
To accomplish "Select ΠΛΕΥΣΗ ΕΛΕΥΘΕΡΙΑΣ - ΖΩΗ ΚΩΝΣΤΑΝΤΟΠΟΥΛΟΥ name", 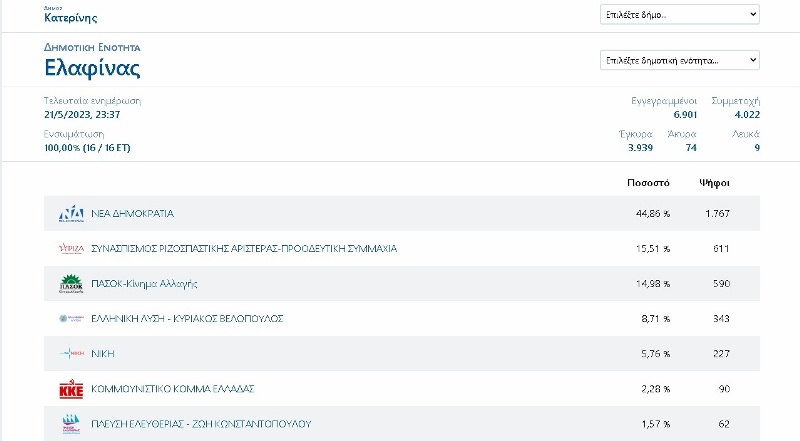I will [201, 424].
